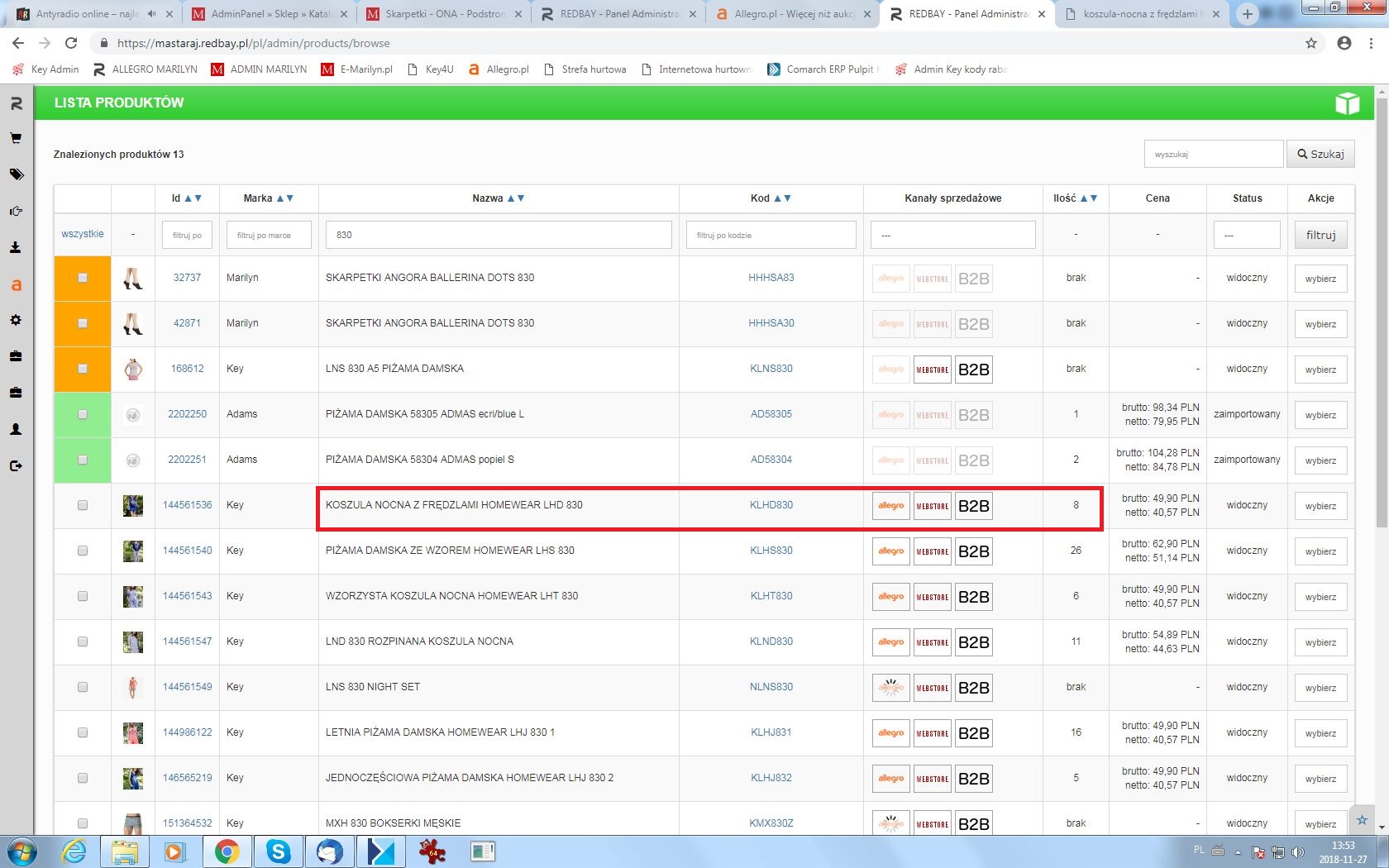Check the box for product 144561536
Viewport: 1389px width, 868px height.
pyautogui.click(x=83, y=505)
